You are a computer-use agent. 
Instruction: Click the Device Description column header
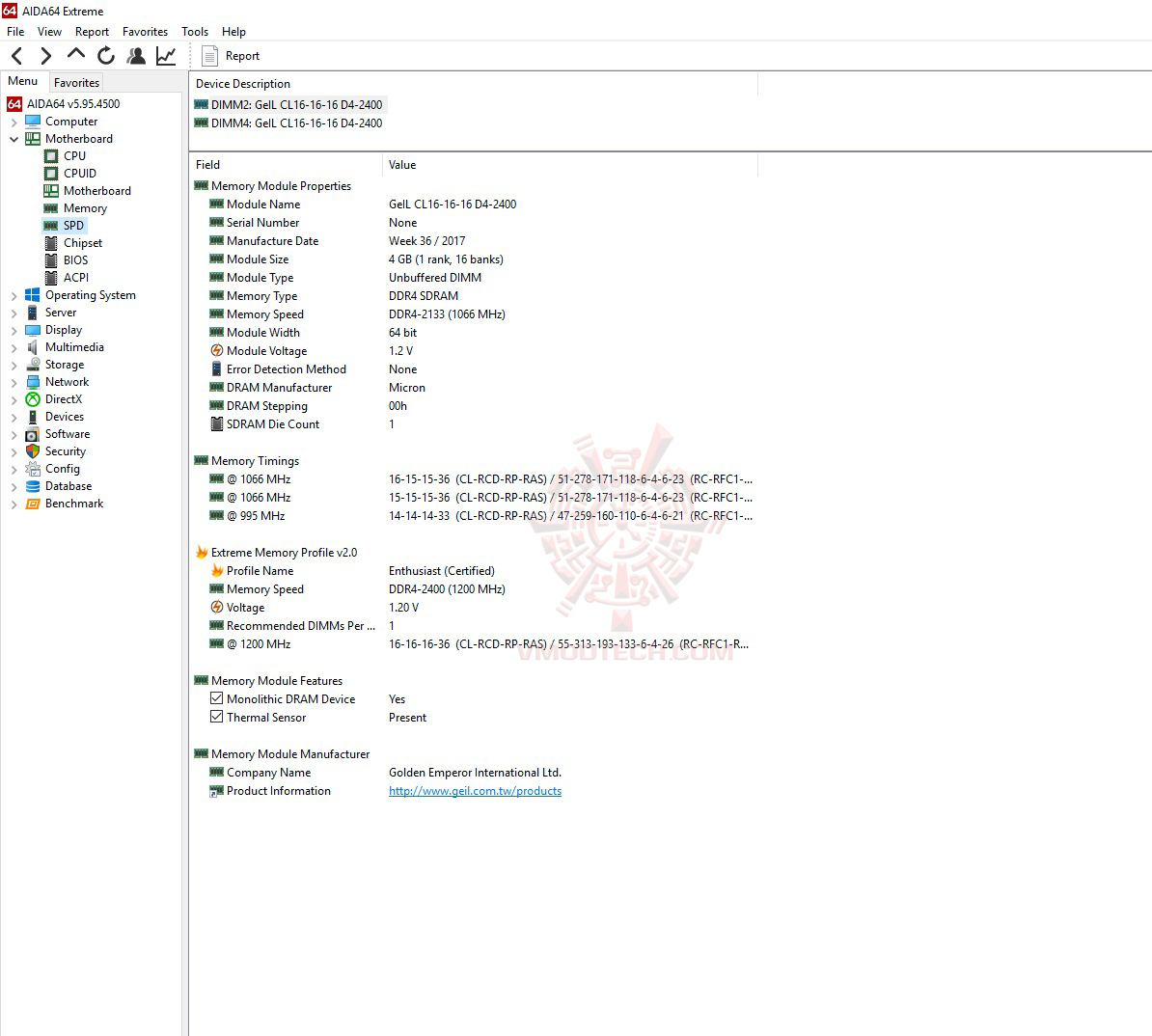point(474,84)
